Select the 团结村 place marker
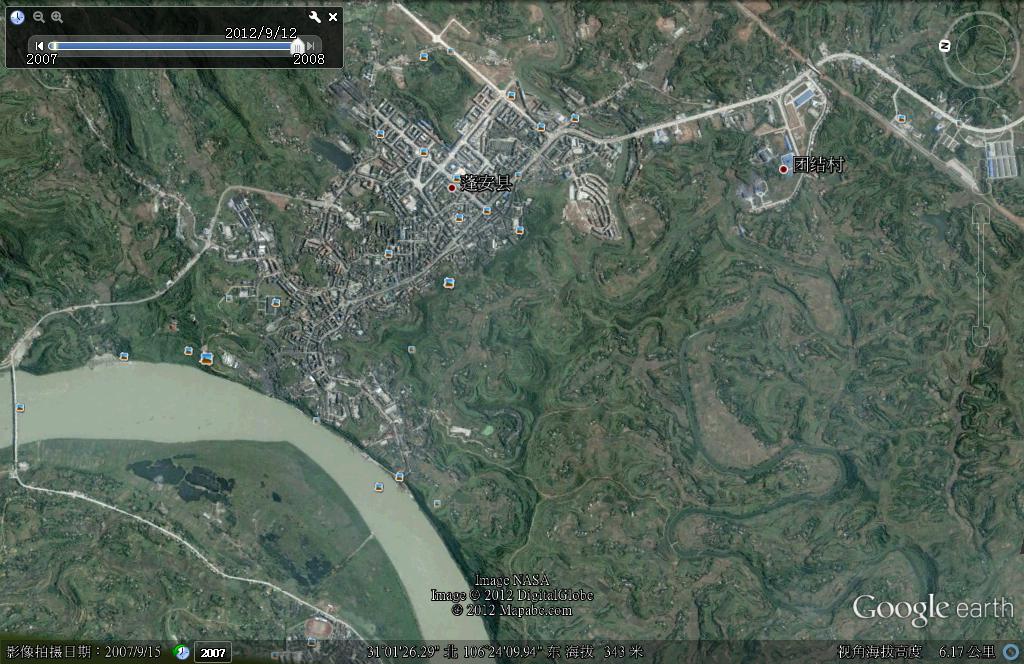 tap(784, 169)
